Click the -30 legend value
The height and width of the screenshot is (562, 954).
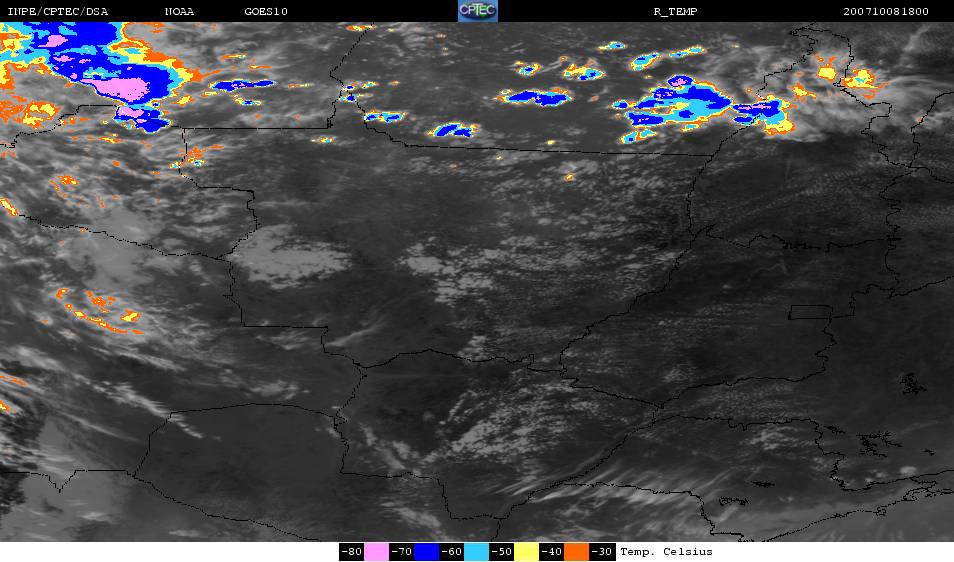click(x=602, y=552)
